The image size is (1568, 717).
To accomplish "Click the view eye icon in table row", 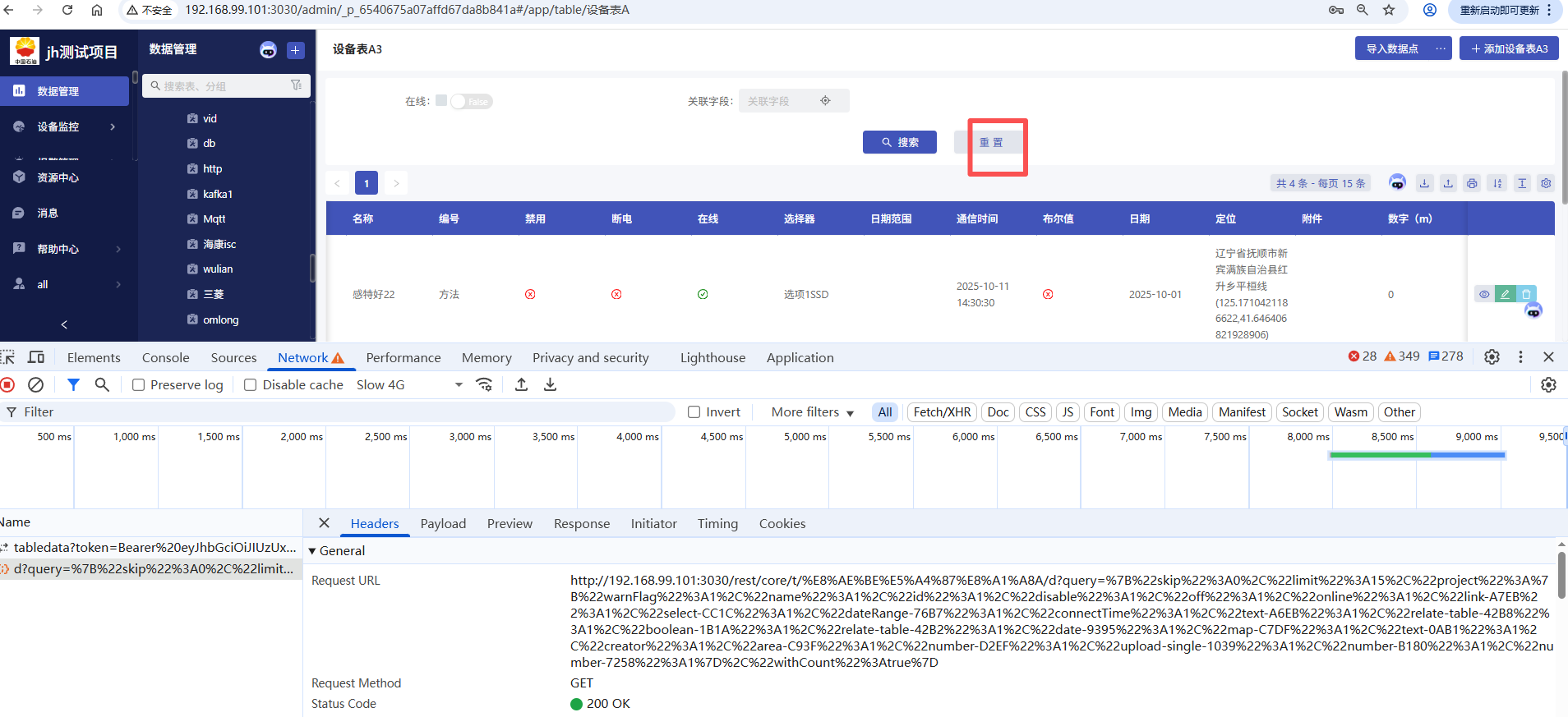I will [x=1484, y=294].
